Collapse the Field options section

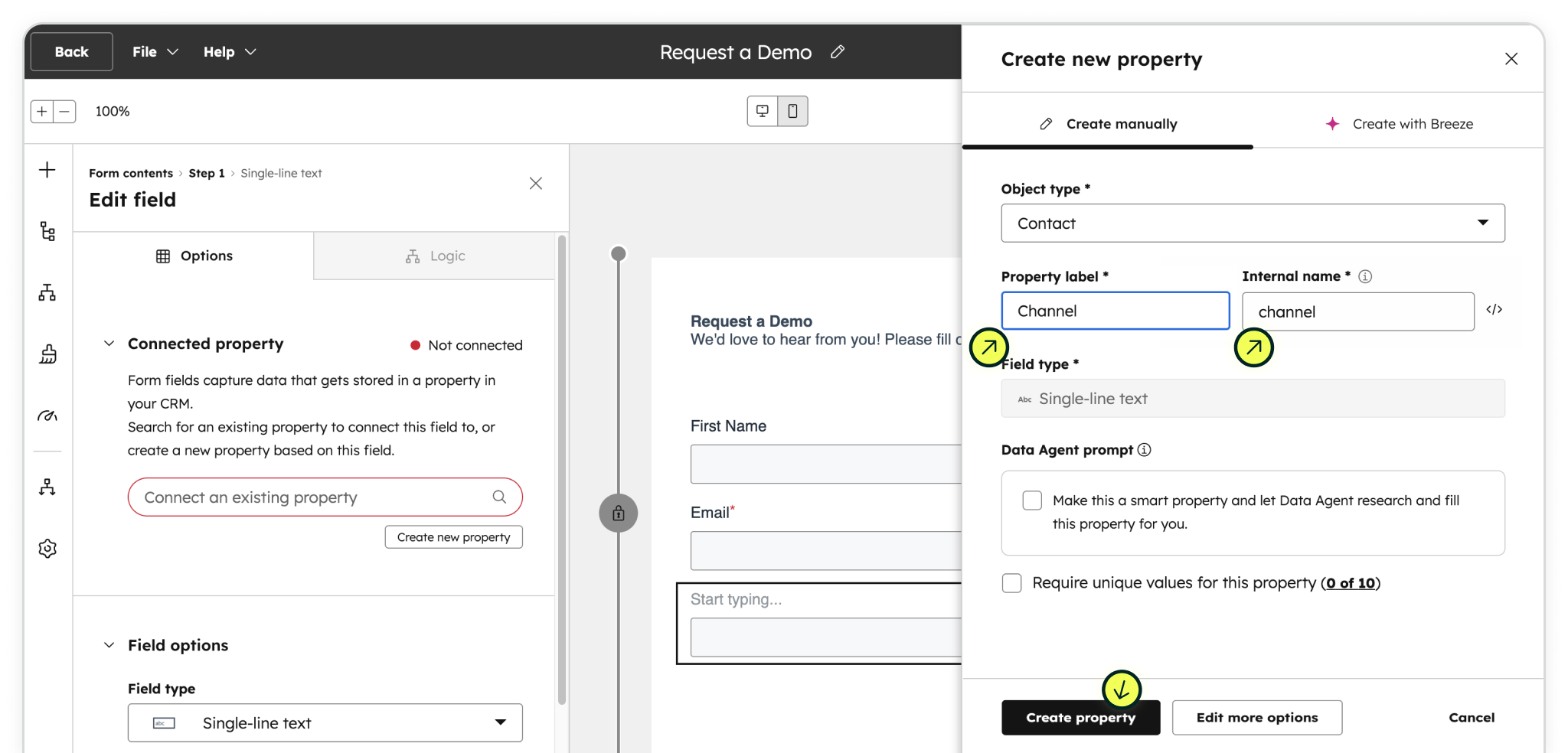(x=109, y=645)
